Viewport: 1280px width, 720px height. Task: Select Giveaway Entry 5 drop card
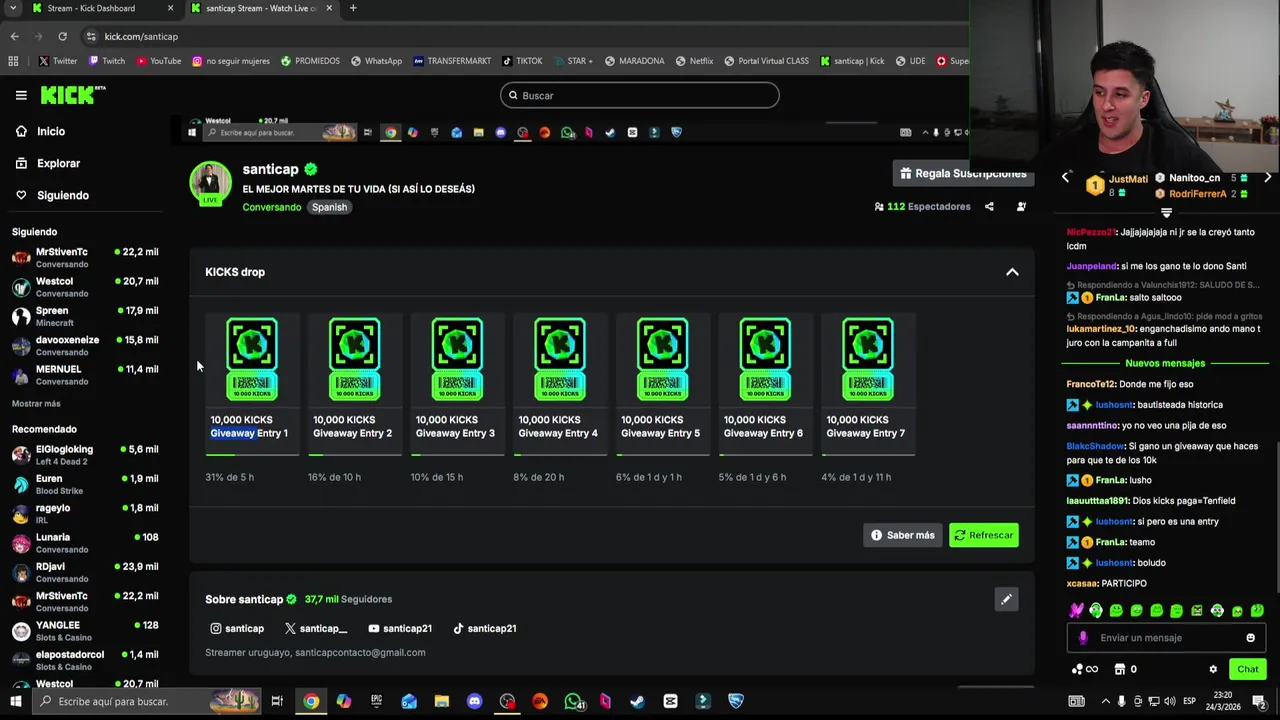click(662, 385)
